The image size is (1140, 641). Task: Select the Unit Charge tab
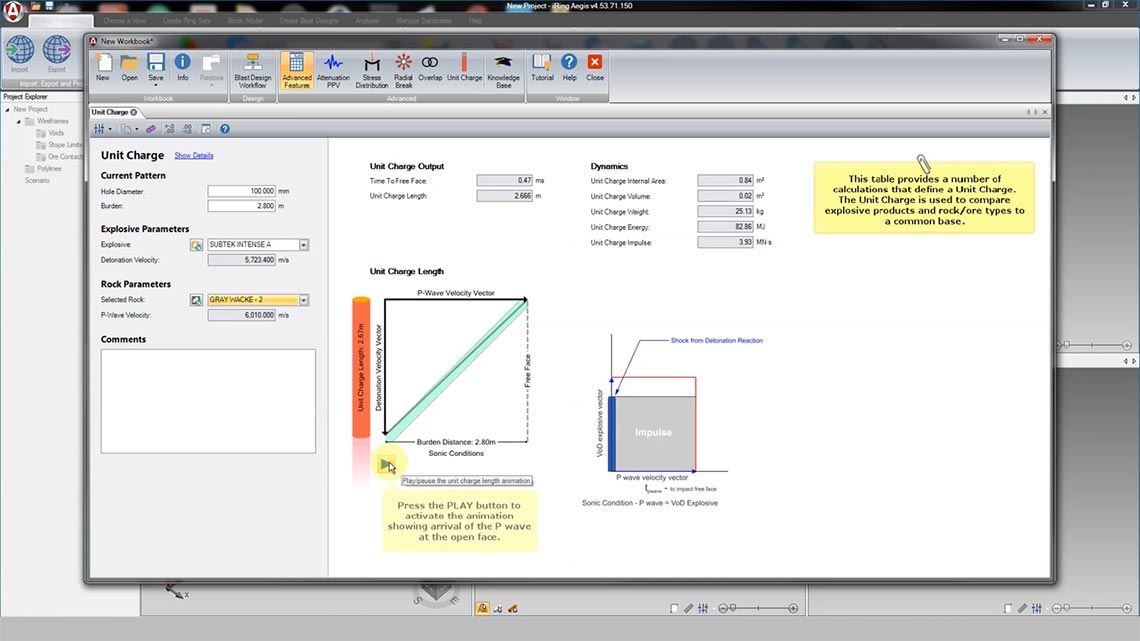coord(108,112)
